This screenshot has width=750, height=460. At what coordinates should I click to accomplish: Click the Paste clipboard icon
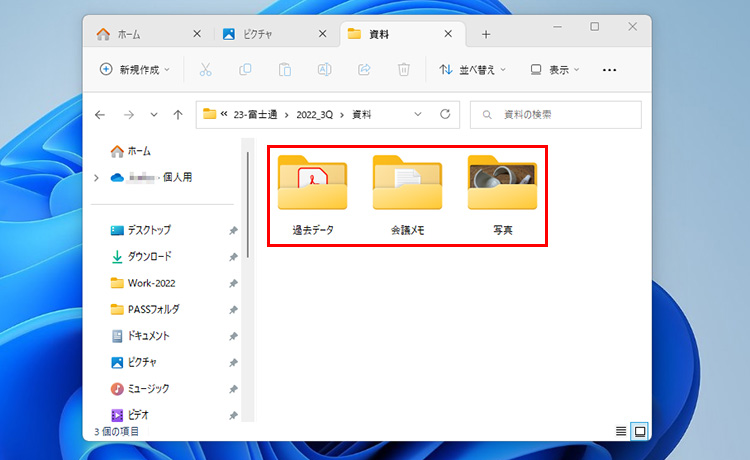coord(285,70)
